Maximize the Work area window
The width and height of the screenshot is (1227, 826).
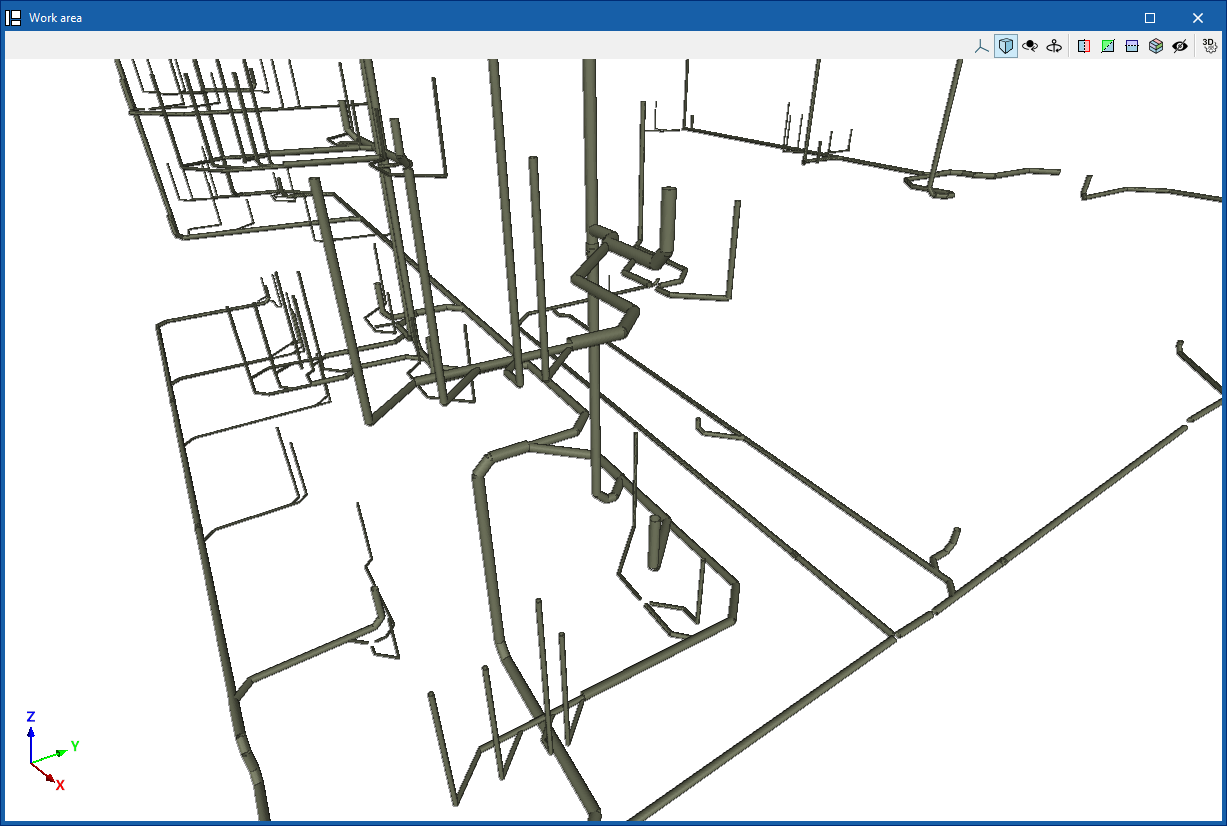pos(1150,18)
